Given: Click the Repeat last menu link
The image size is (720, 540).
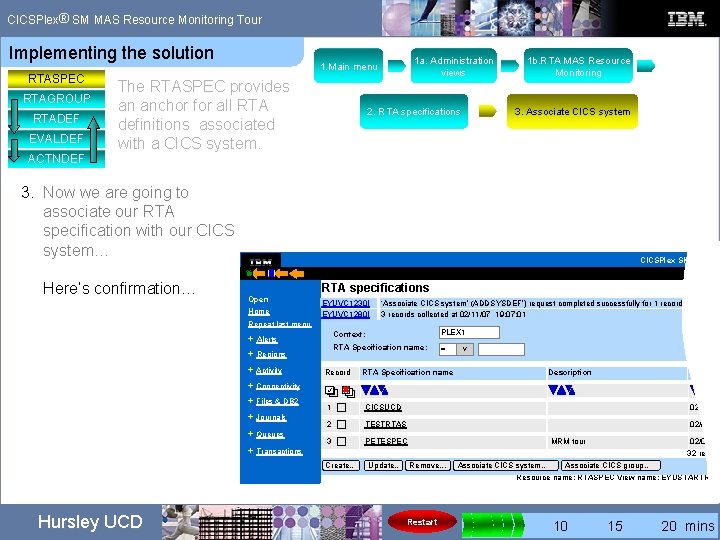Looking at the screenshot, I should (280, 324).
